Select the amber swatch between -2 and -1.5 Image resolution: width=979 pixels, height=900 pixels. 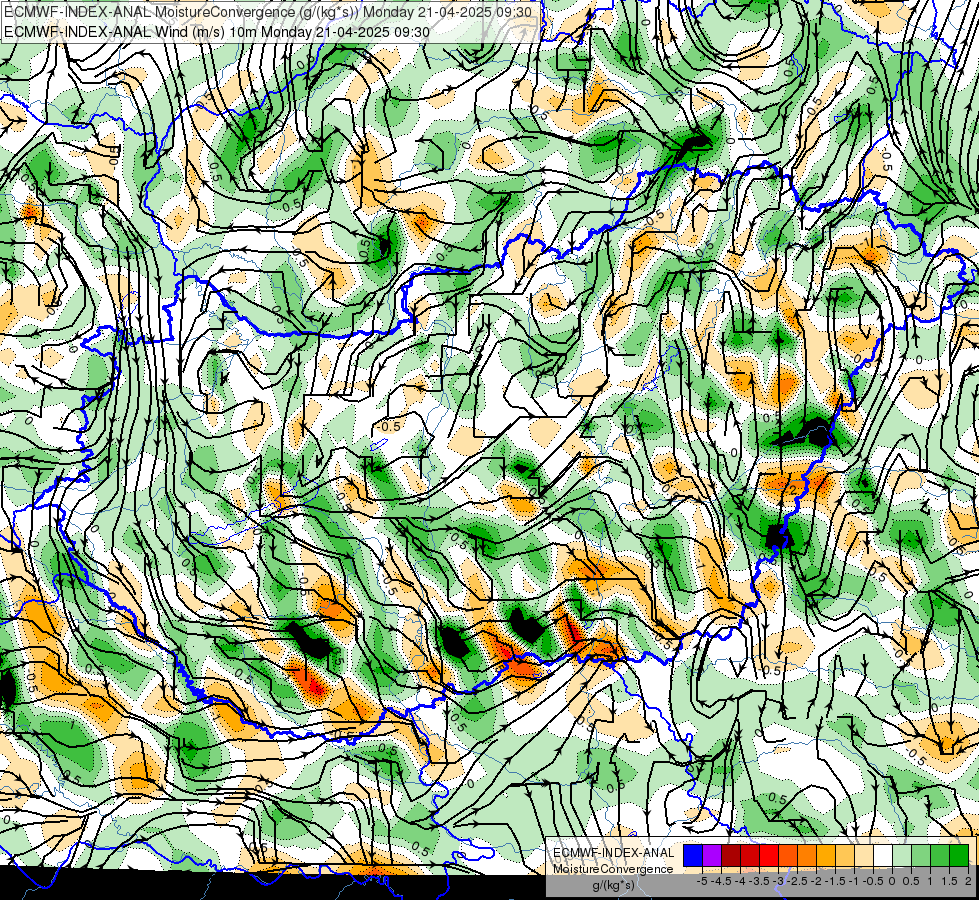click(x=826, y=855)
